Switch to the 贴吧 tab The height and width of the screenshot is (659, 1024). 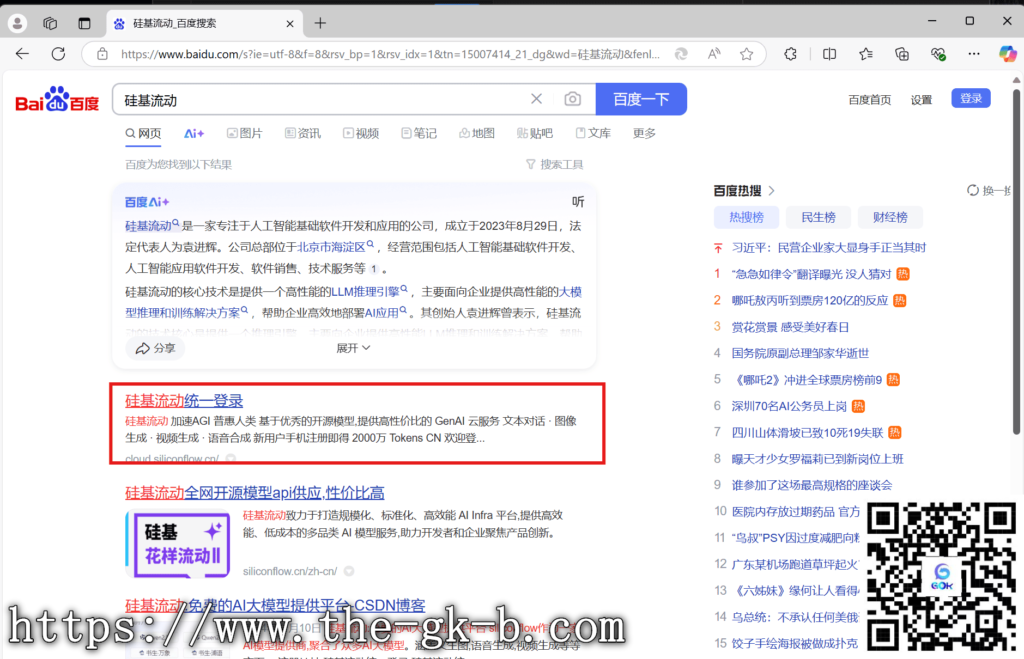pos(534,133)
